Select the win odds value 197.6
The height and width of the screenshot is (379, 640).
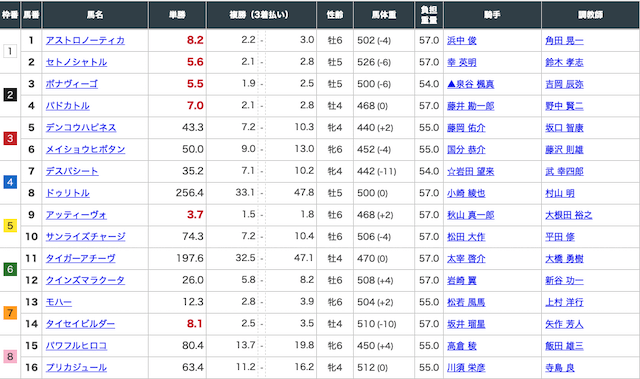[190, 258]
